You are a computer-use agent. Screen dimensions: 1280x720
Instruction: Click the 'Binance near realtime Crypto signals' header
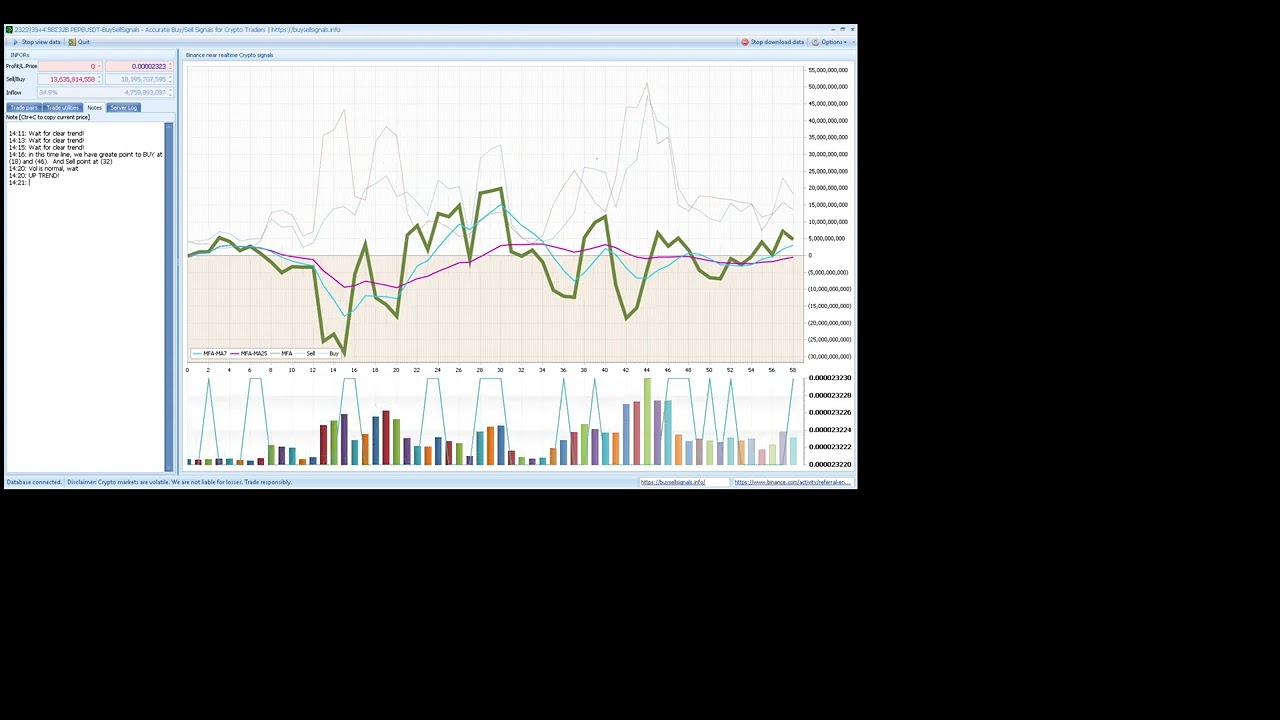point(229,55)
